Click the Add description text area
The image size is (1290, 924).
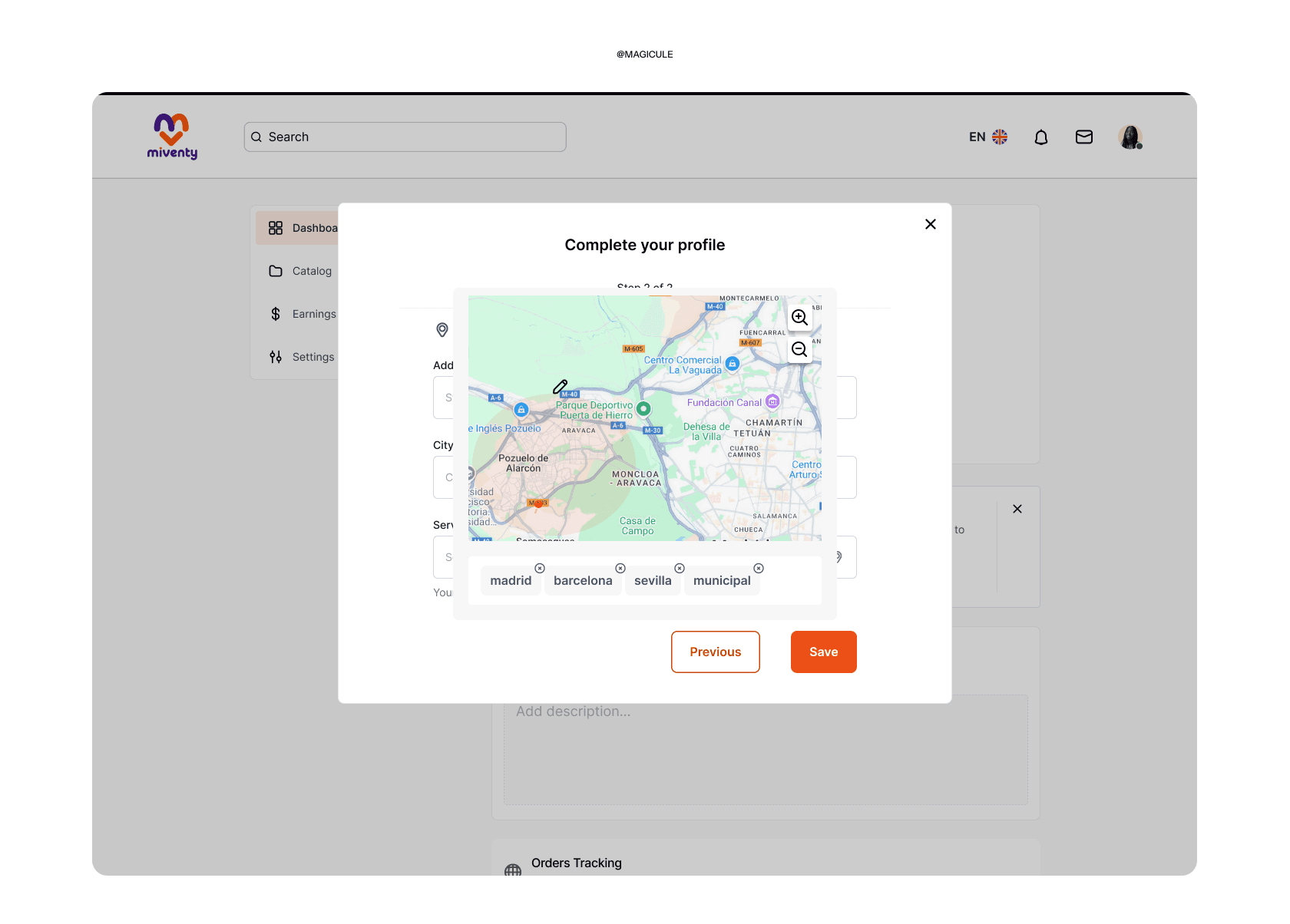[x=766, y=750]
